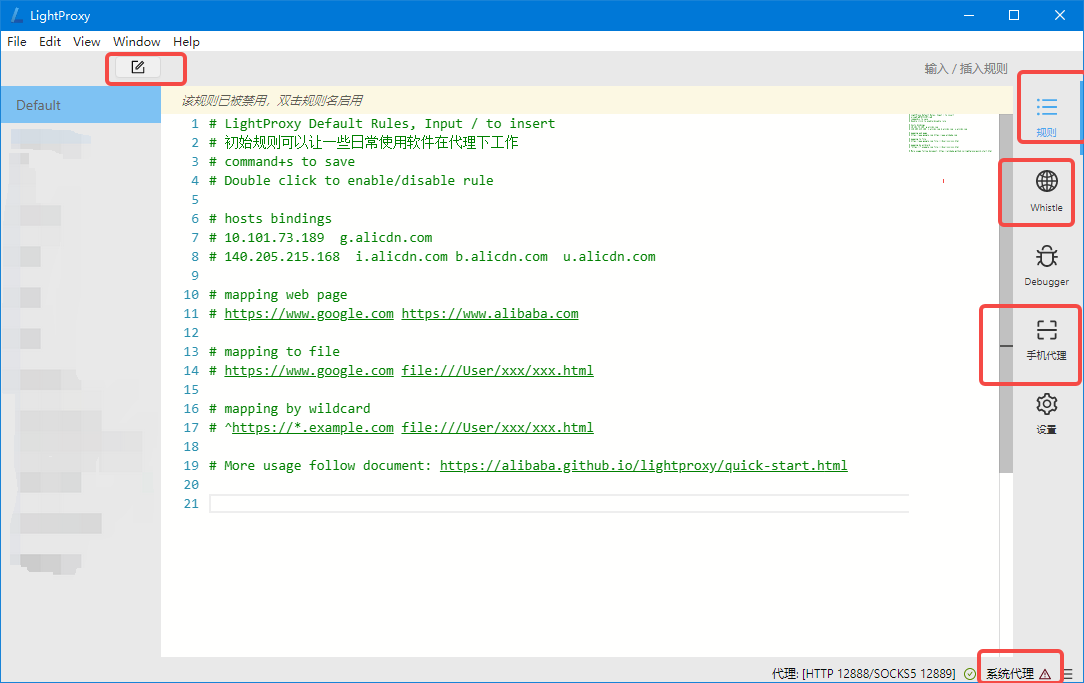Viewport: 1084px width, 683px height.
Task: Click line number 20 in gutter
Action: 191,485
